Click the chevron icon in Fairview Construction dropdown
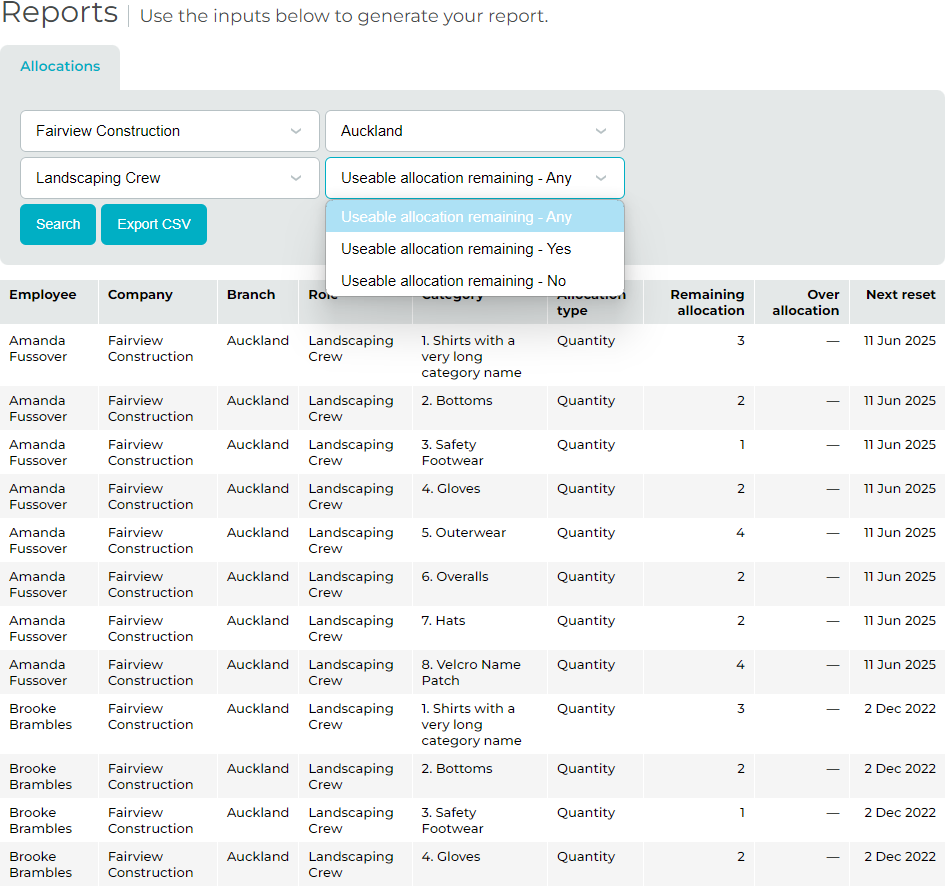Viewport: 945px width, 886px height. coord(296,131)
